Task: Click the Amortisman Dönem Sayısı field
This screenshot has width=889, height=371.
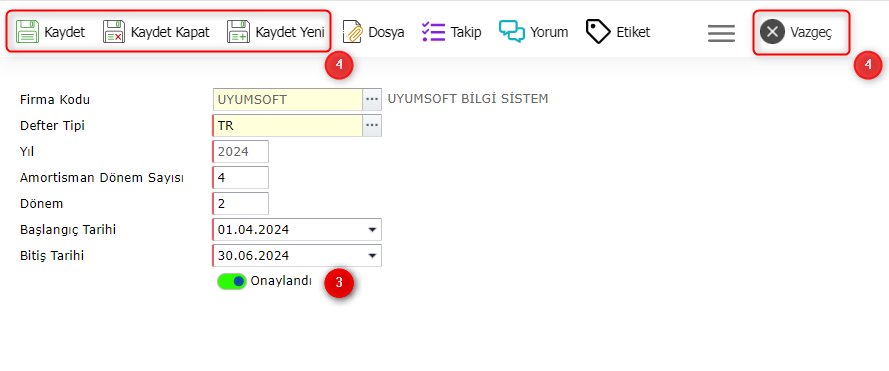Action: coord(240,178)
